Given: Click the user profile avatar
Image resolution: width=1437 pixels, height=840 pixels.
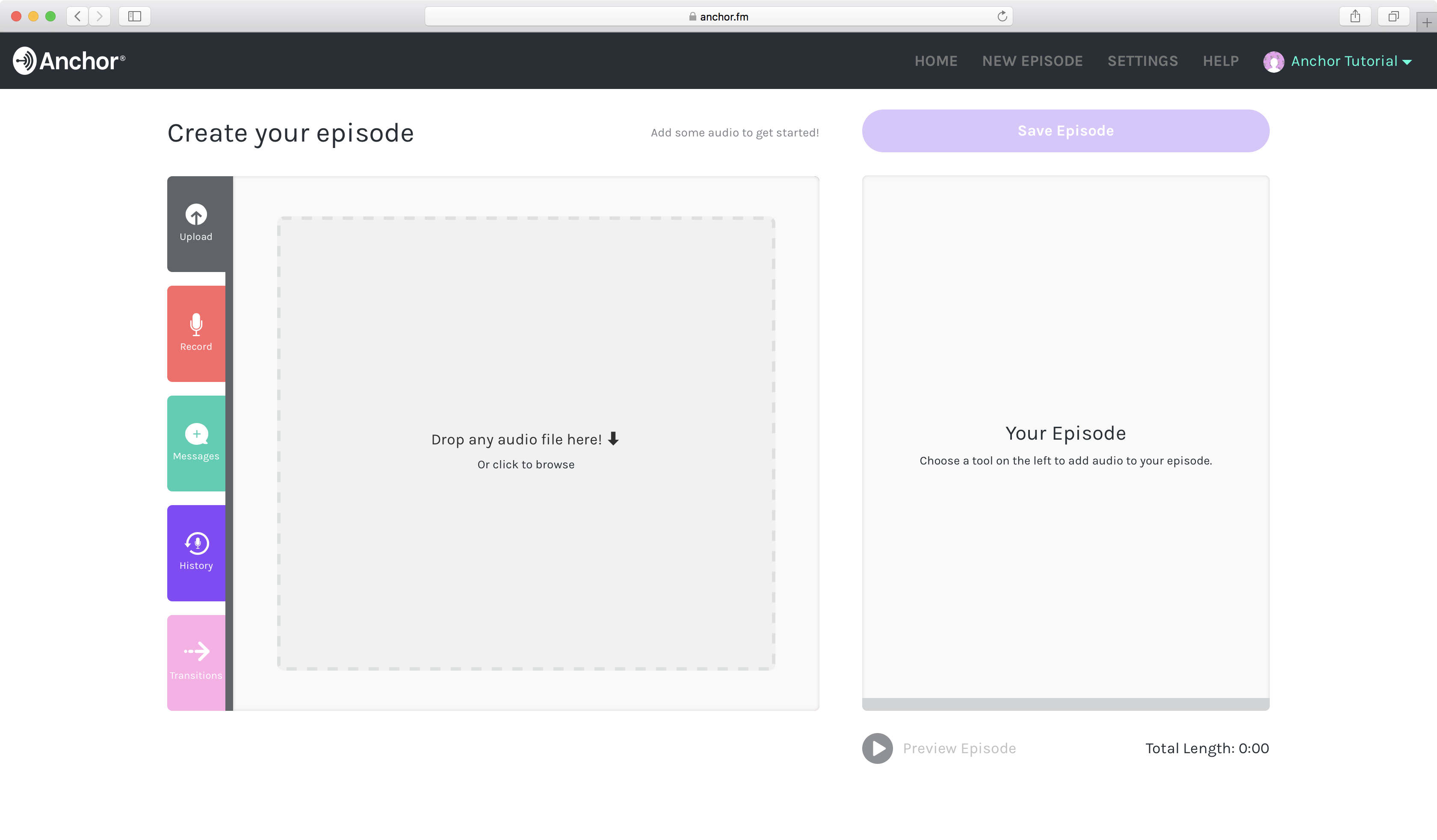Looking at the screenshot, I should tap(1273, 61).
